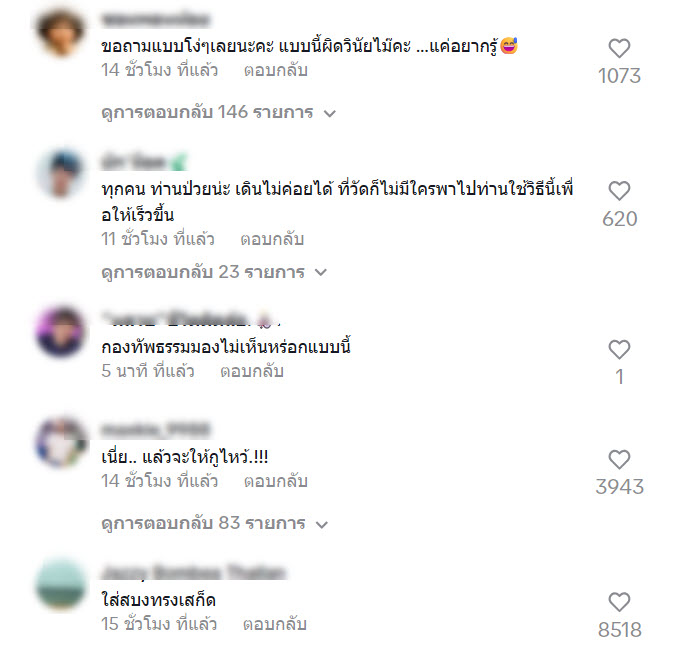Like the comment with 1073 likes
675x655 pixels.
click(x=619, y=48)
